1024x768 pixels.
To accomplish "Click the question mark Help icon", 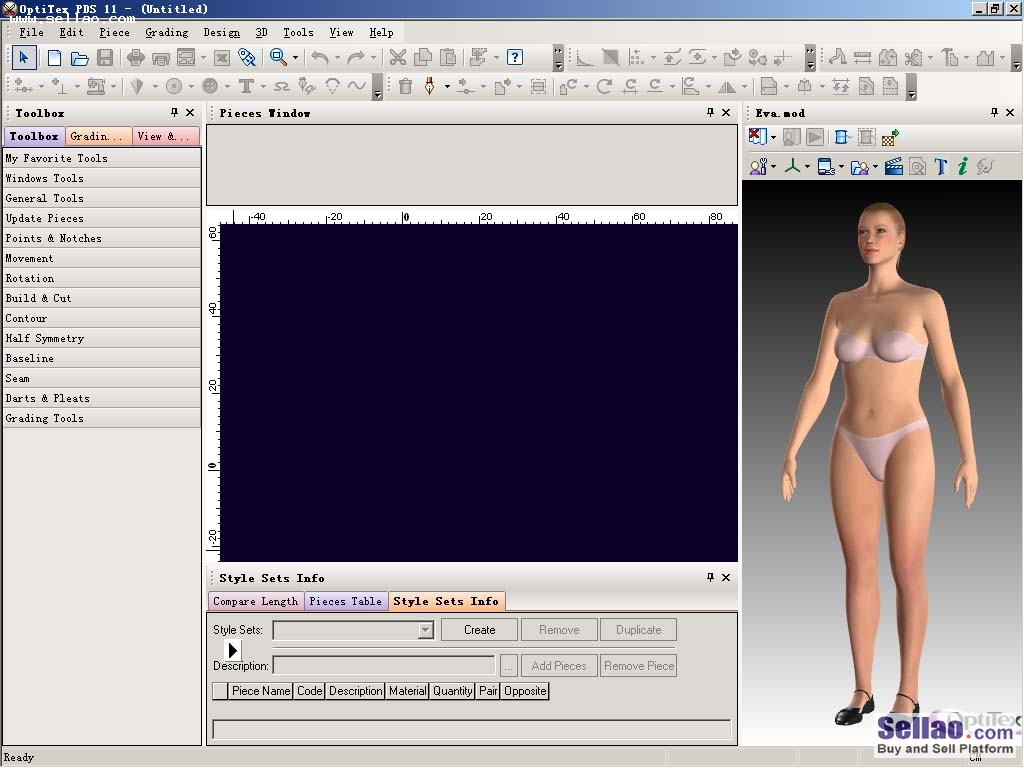I will [515, 57].
